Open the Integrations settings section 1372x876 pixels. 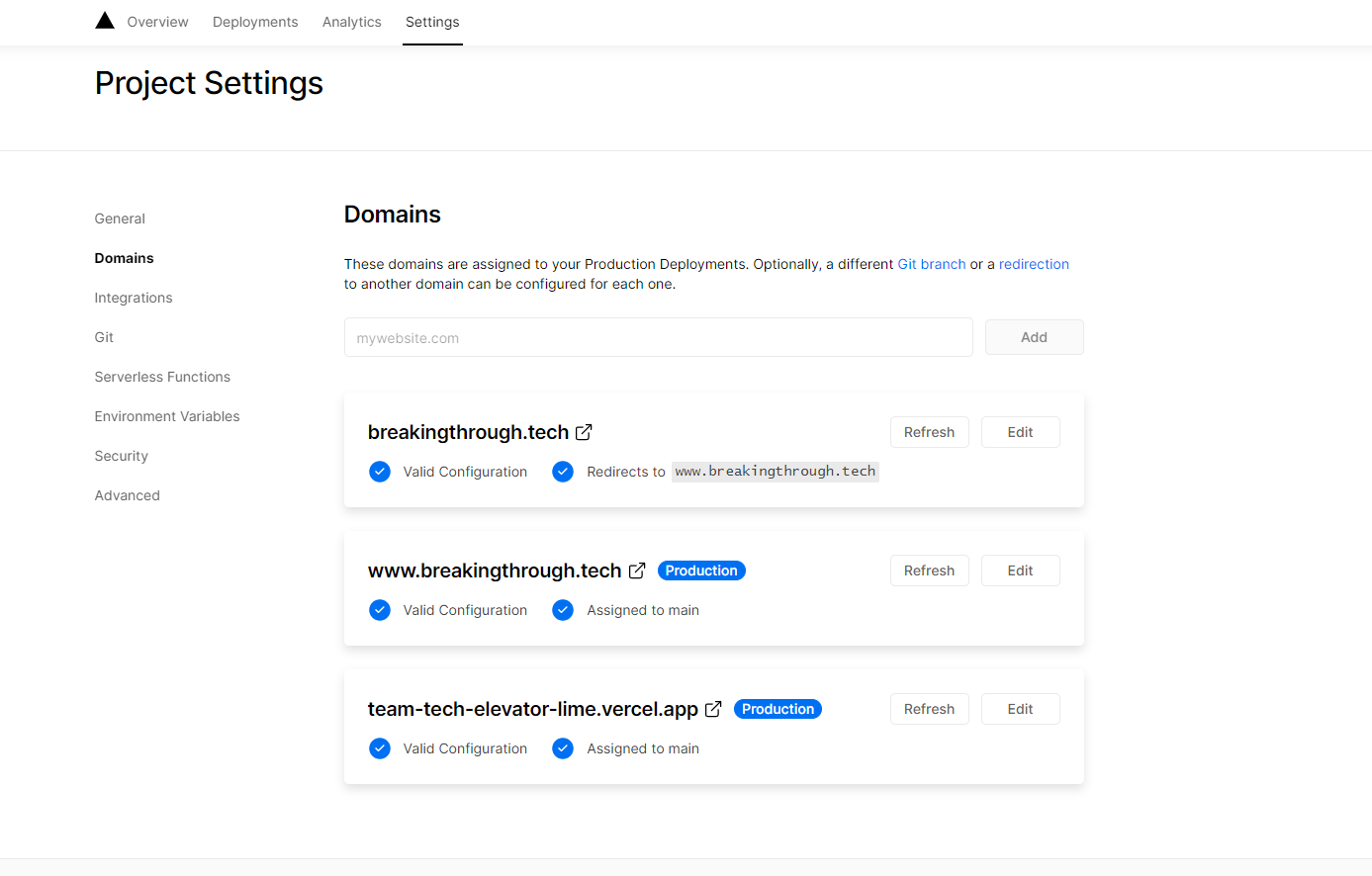[134, 298]
